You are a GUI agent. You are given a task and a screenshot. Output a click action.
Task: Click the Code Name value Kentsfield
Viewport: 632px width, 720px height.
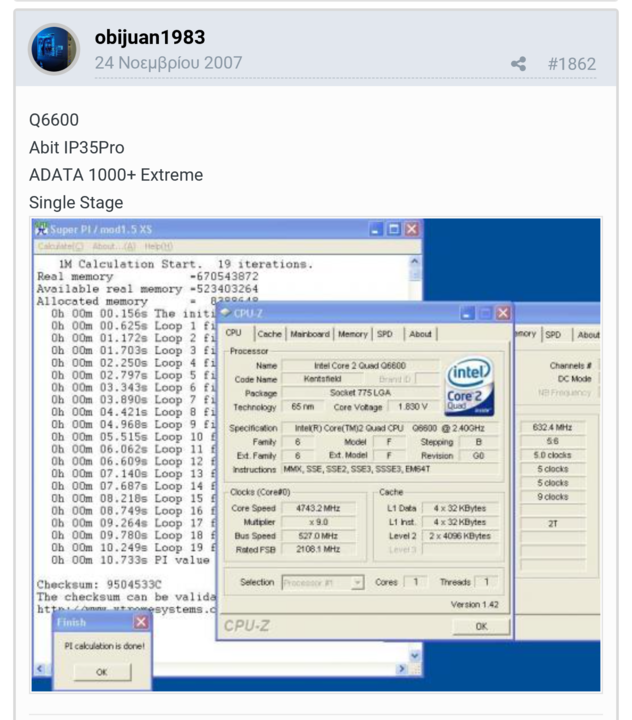point(322,379)
